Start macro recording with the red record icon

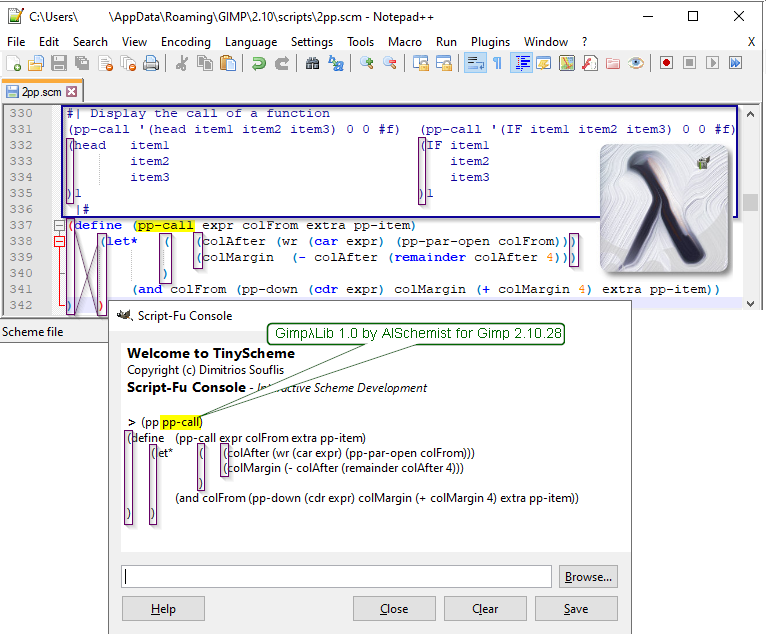tap(666, 63)
